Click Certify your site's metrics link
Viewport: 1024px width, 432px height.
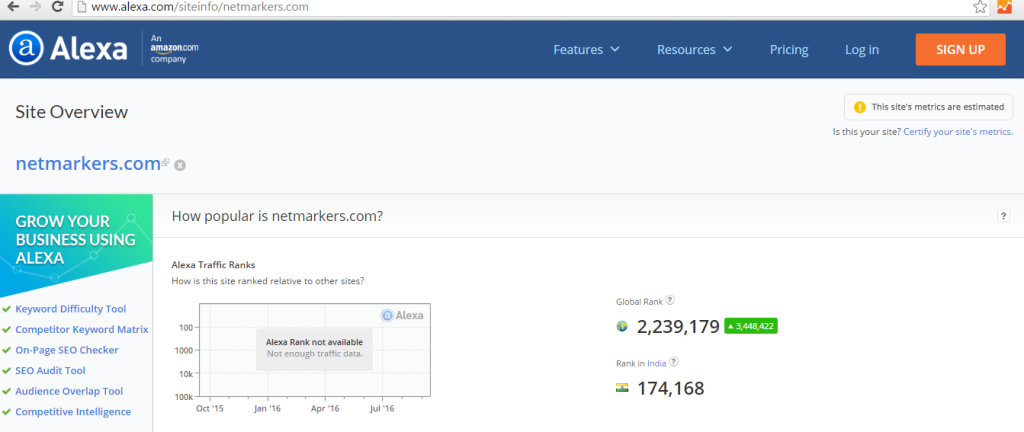click(958, 132)
